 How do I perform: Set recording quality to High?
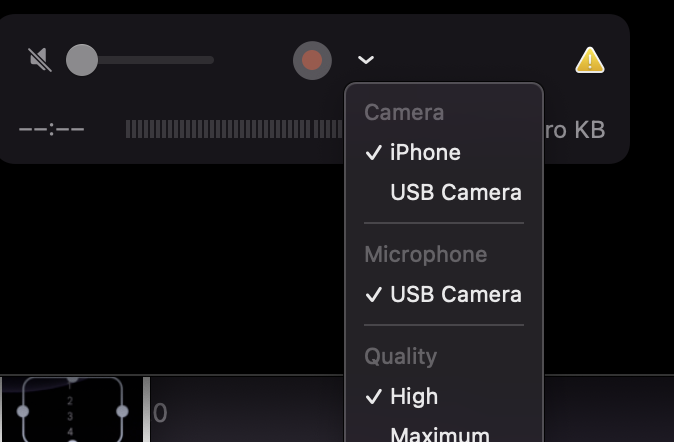click(x=444, y=396)
